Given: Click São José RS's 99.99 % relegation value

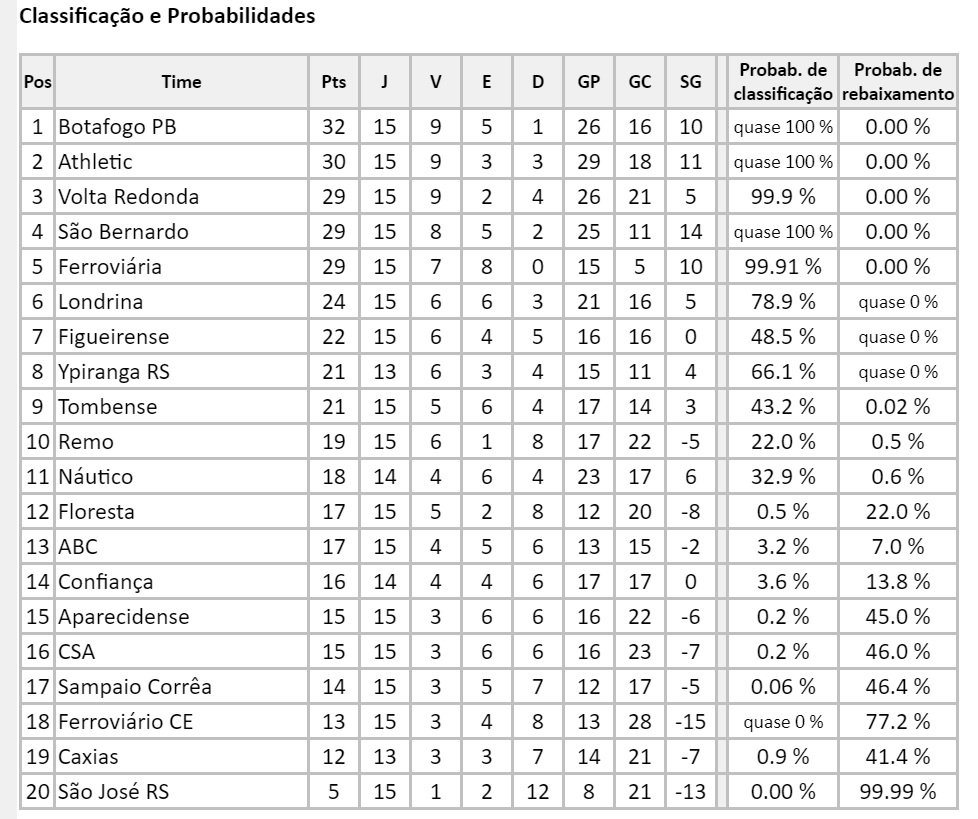Looking at the screenshot, I should coord(897,792).
